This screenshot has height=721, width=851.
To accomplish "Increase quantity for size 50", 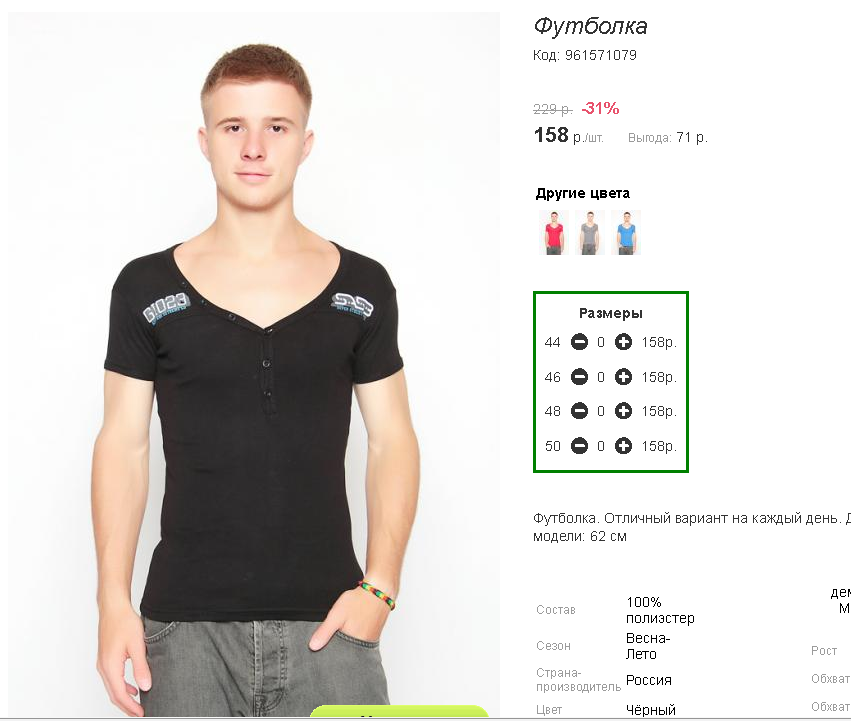I will click(623, 446).
